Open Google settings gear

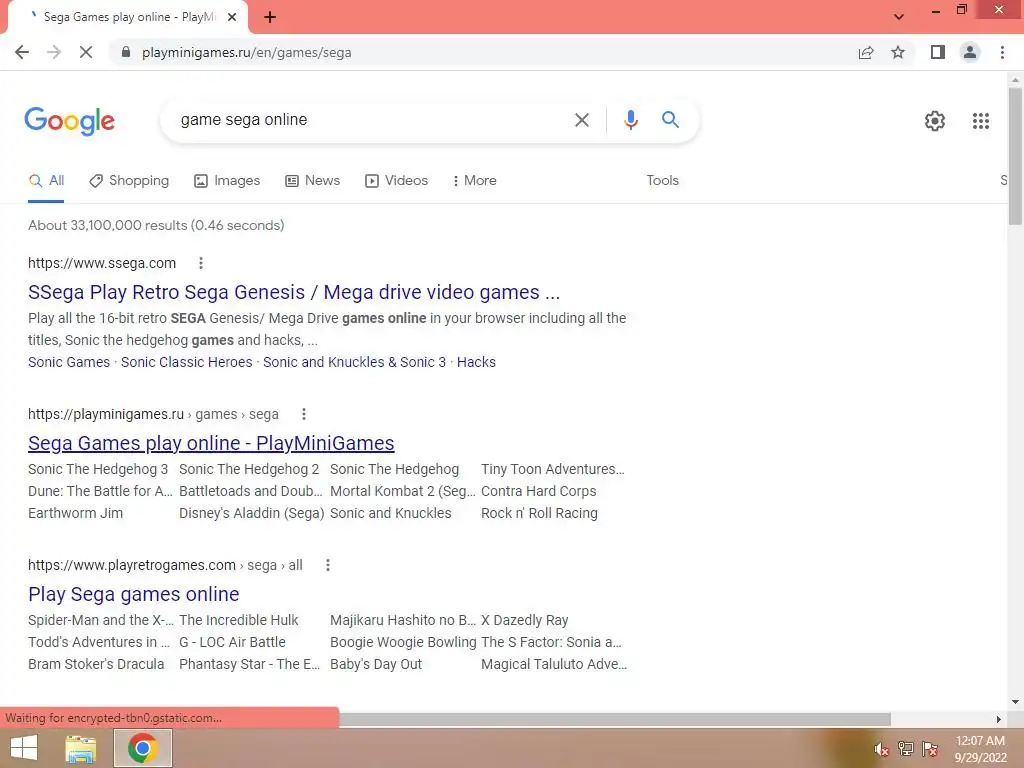[935, 121]
